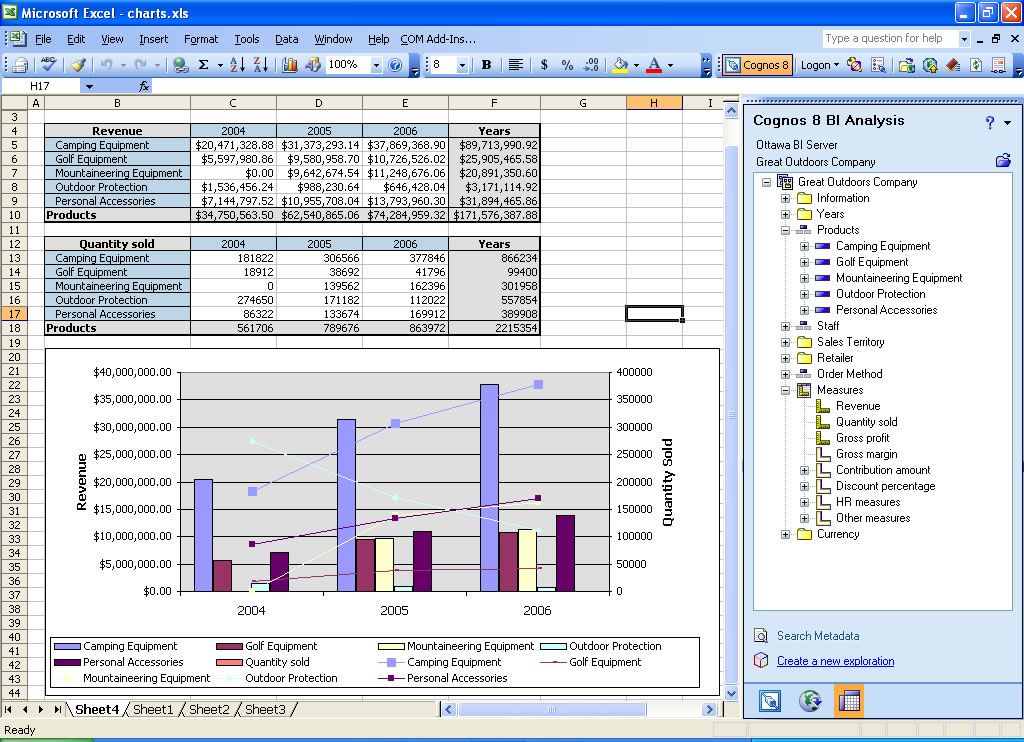Open the Zoom 100% dropdown
1024x742 pixels.
tap(376, 65)
